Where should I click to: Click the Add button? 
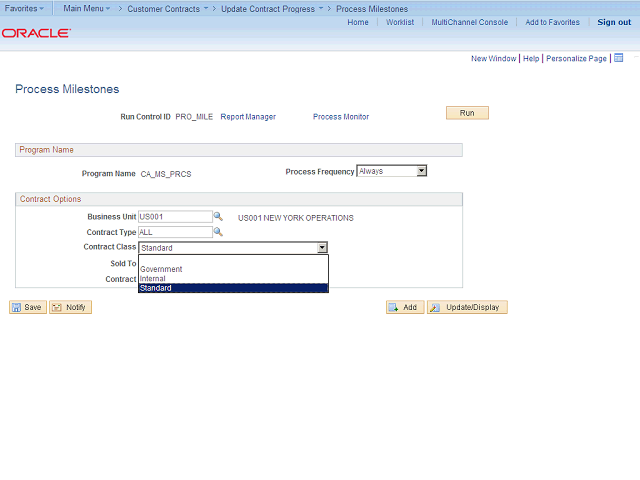coord(405,307)
